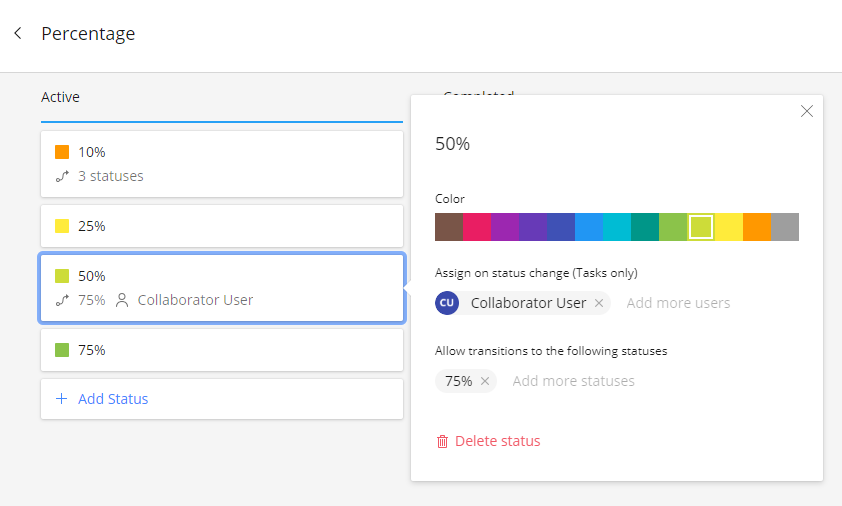Edit the 50% status name title
The image size is (842, 506).
(453, 144)
